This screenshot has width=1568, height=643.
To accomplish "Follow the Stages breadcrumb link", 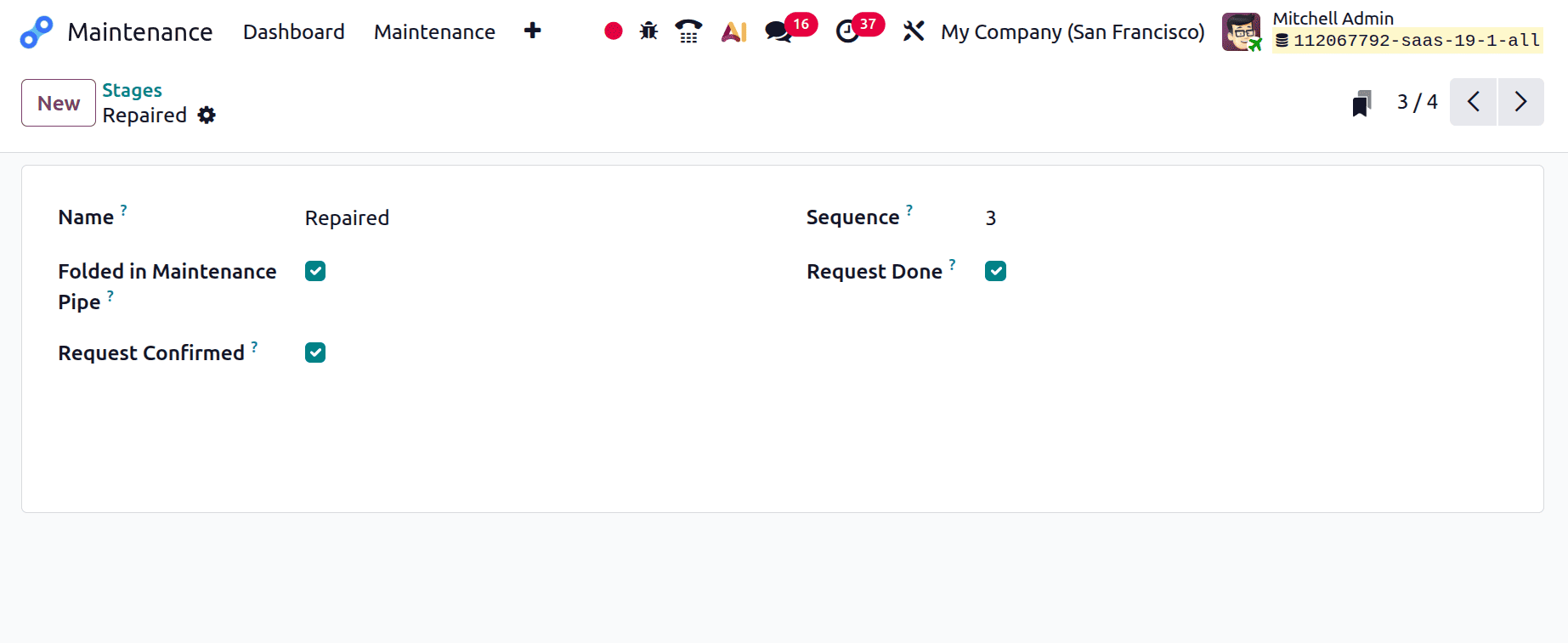I will click(132, 90).
